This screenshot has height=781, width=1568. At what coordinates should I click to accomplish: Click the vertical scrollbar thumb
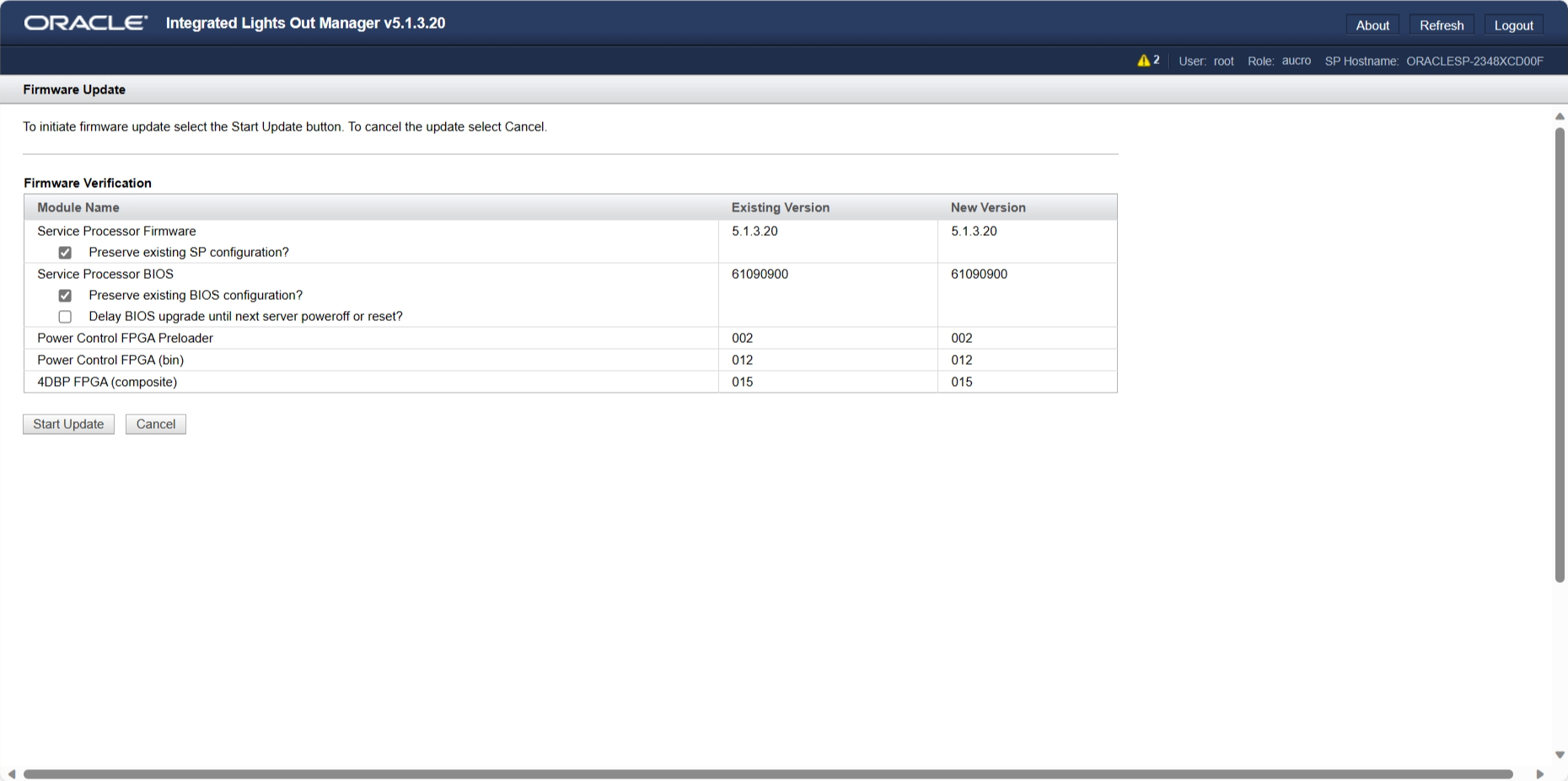(1560, 355)
